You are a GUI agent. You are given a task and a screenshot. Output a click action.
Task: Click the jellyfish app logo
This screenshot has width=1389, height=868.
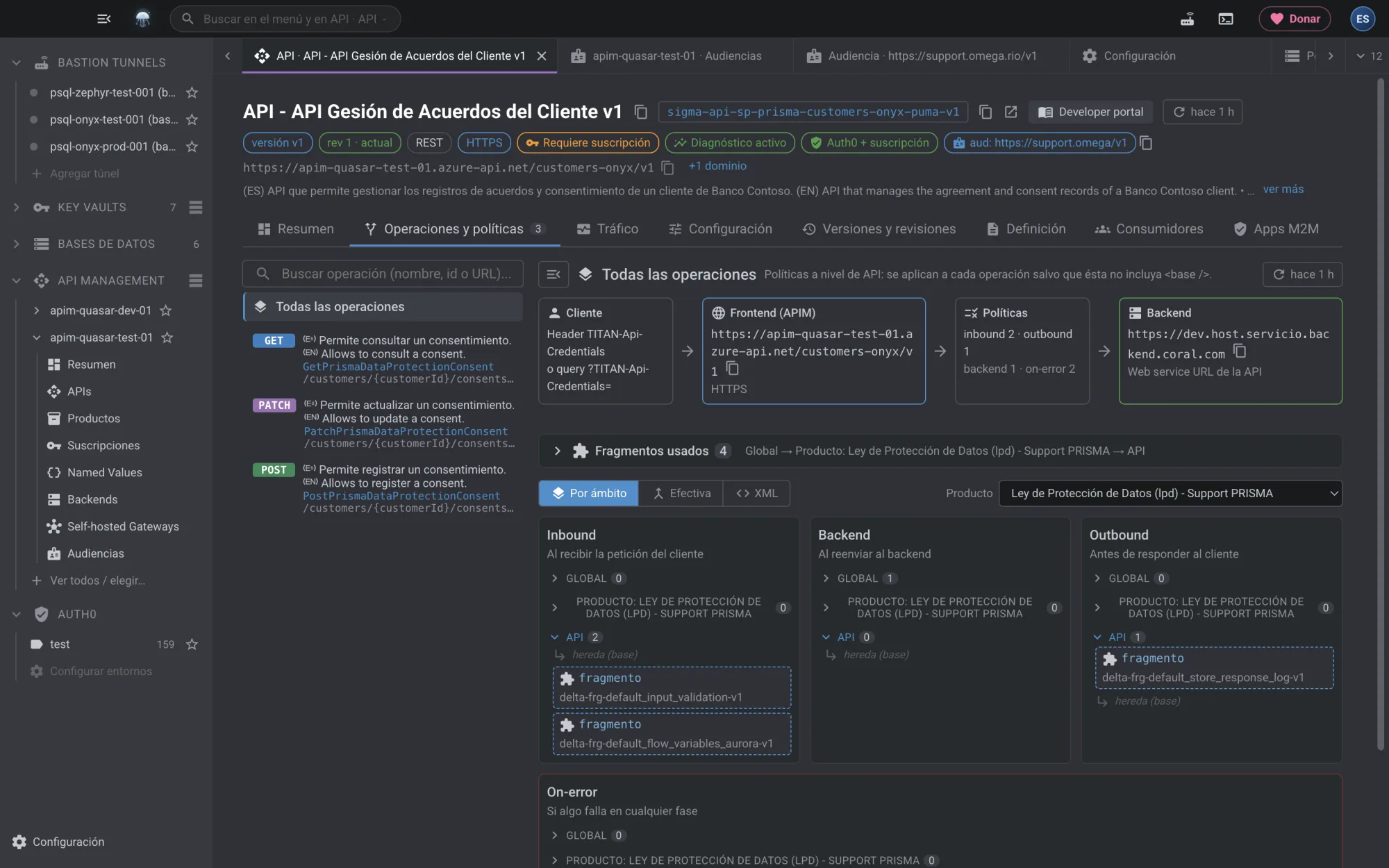[142, 19]
